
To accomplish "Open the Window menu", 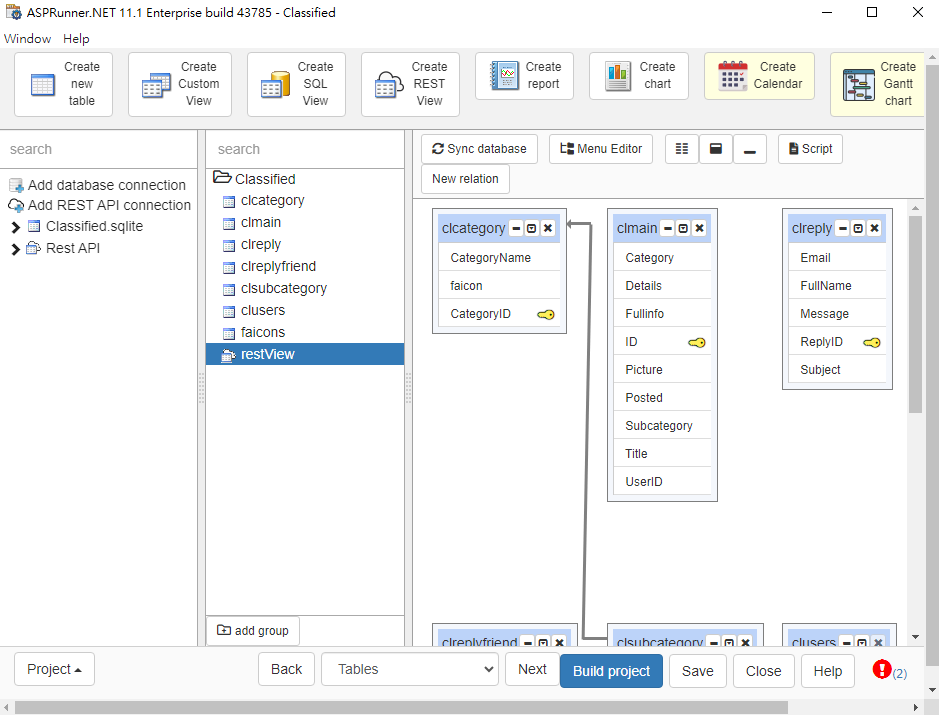I will coord(27,39).
